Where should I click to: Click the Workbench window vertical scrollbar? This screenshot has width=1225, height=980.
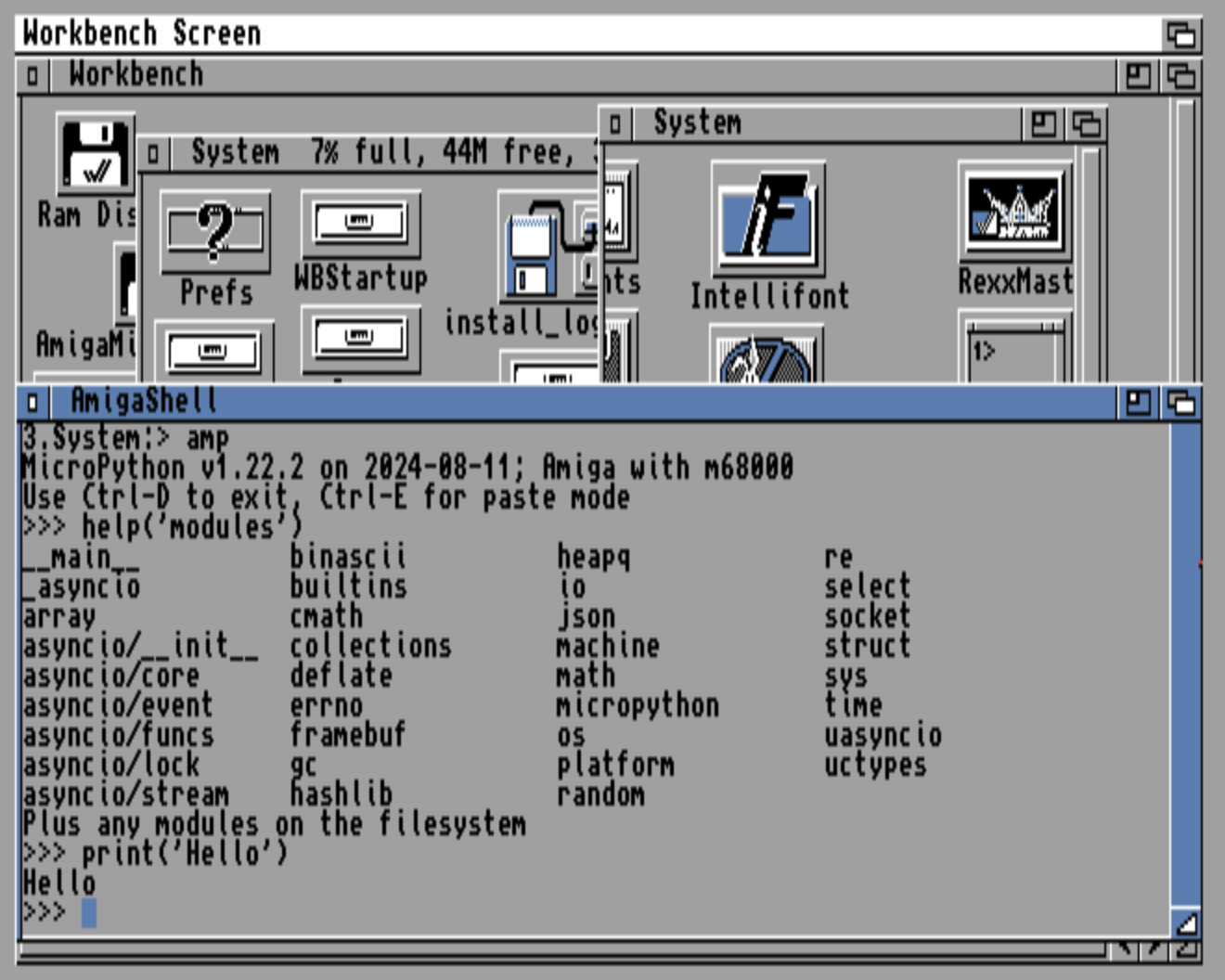[1186, 239]
